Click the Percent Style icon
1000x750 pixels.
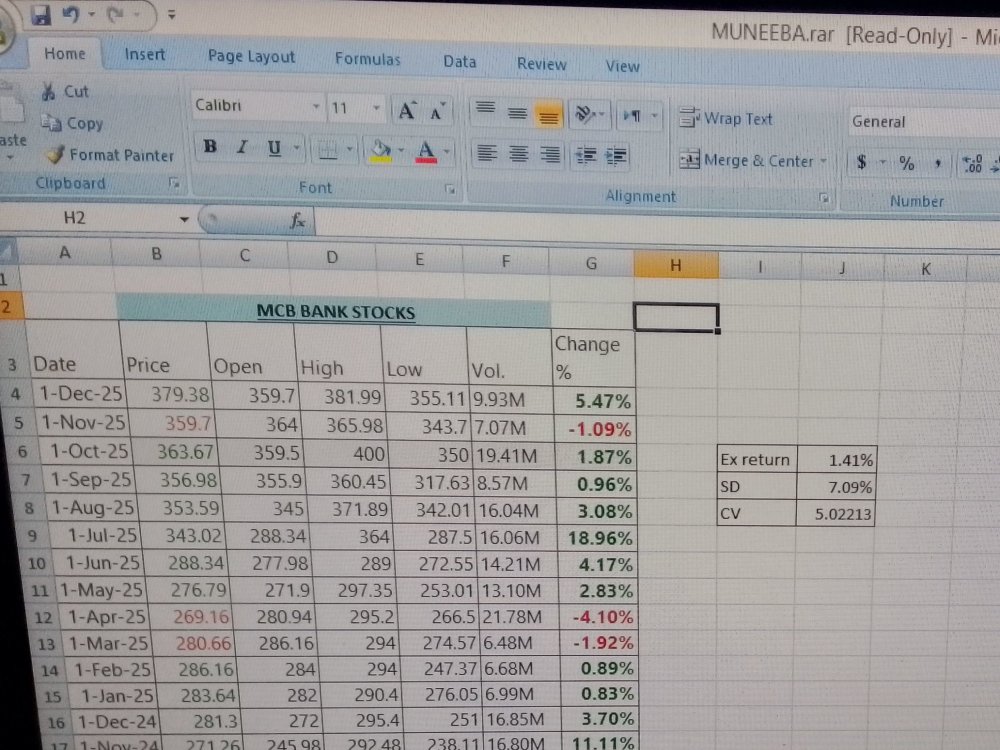pos(906,164)
